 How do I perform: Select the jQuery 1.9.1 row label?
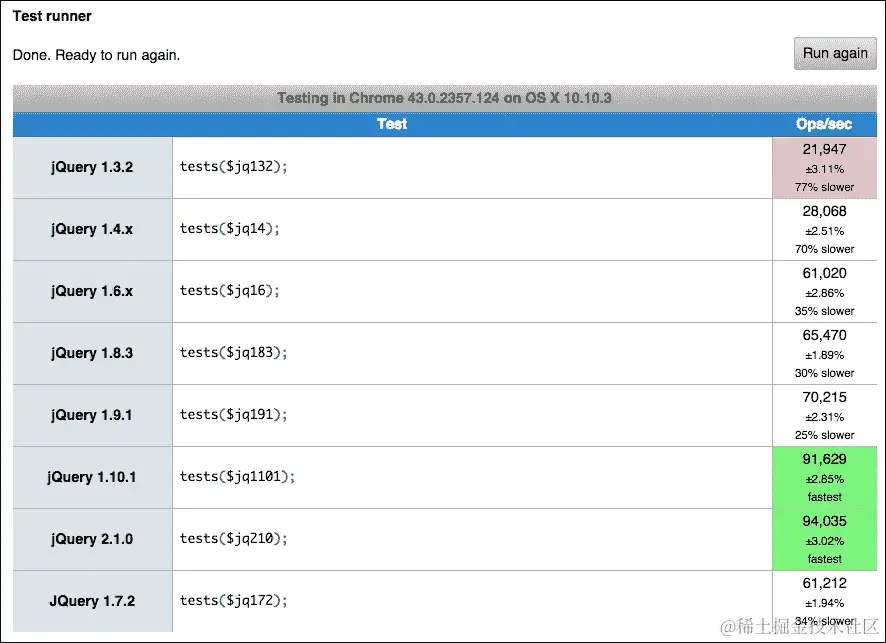pyautogui.click(x=92, y=415)
